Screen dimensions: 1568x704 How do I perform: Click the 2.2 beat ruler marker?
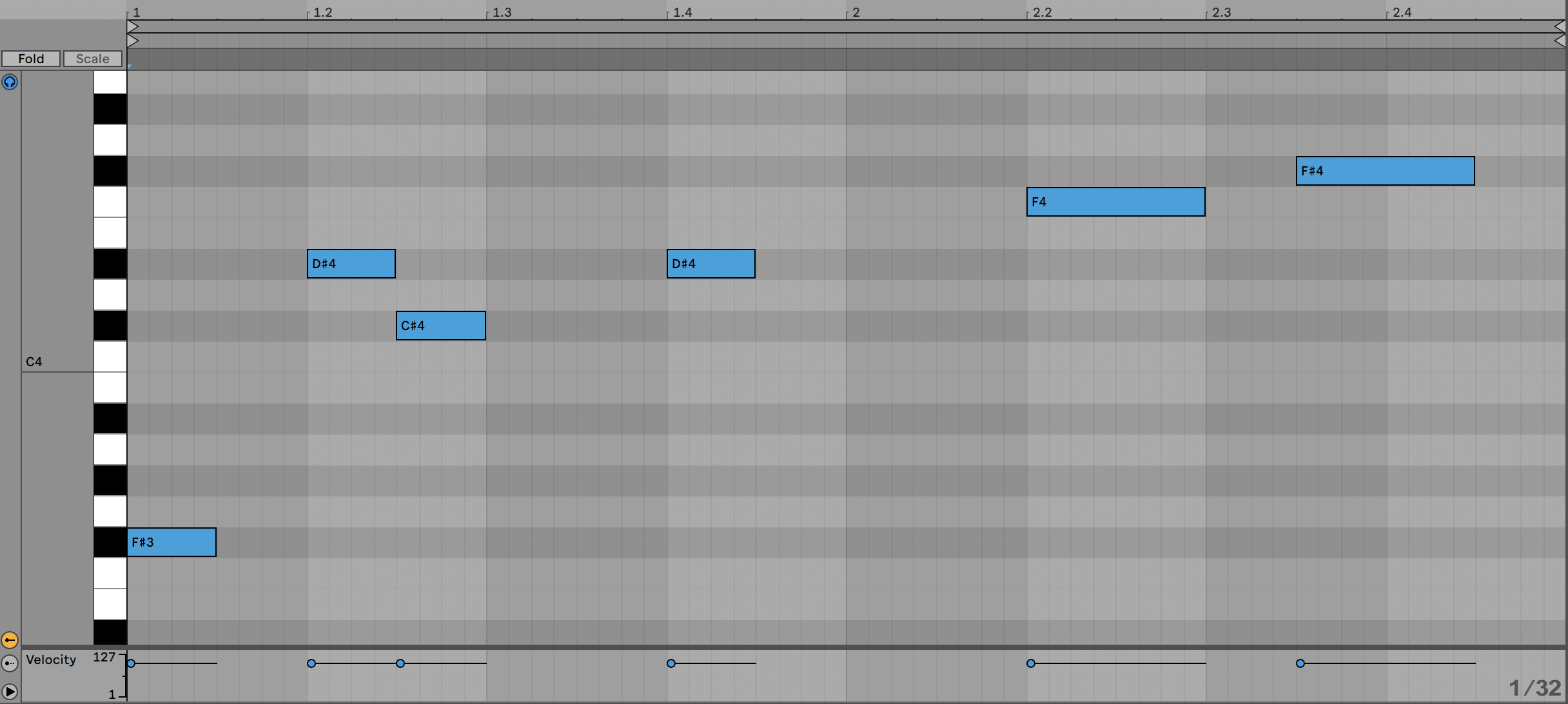tap(1042, 12)
